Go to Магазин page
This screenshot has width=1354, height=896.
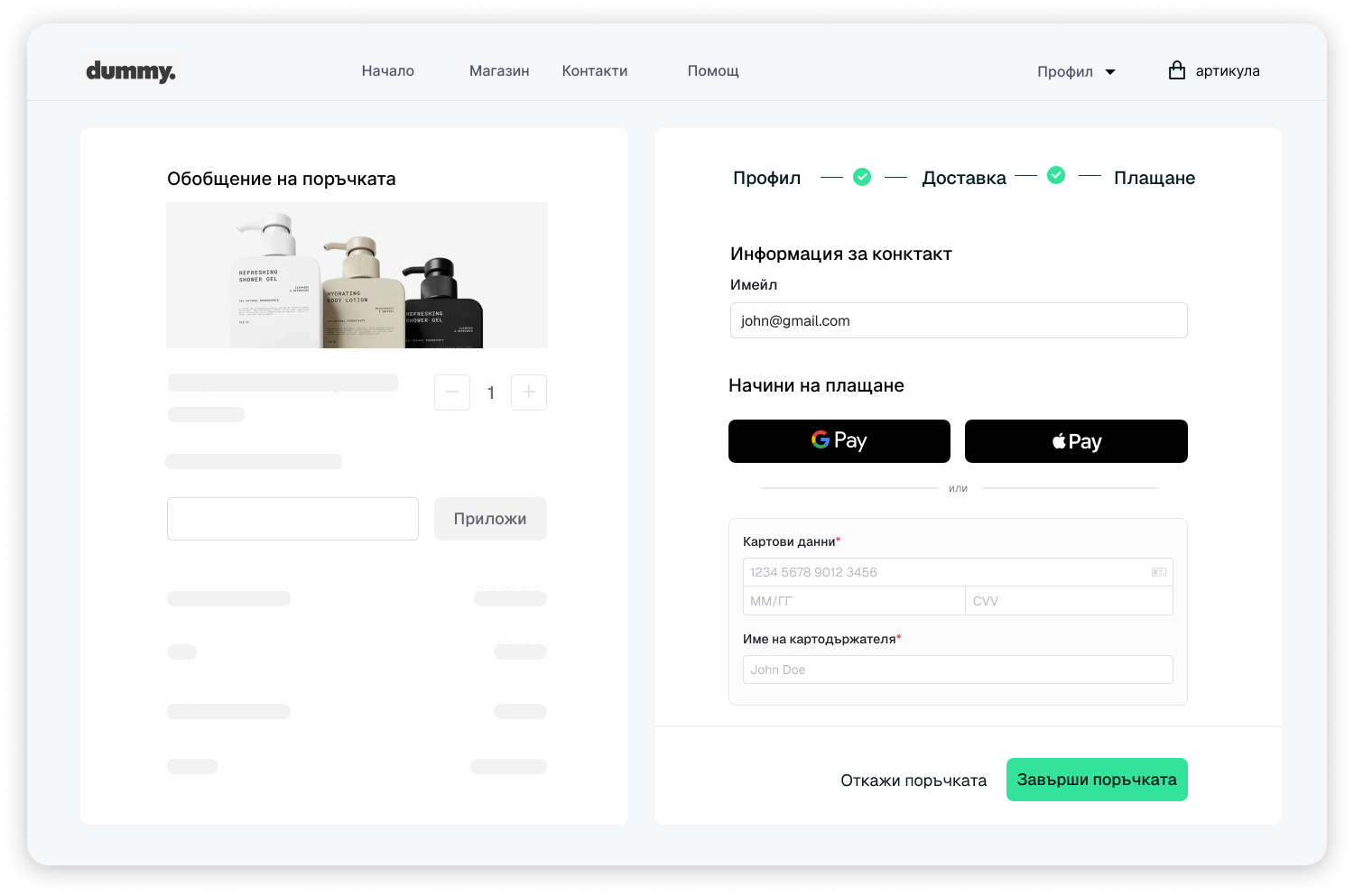[x=499, y=71]
